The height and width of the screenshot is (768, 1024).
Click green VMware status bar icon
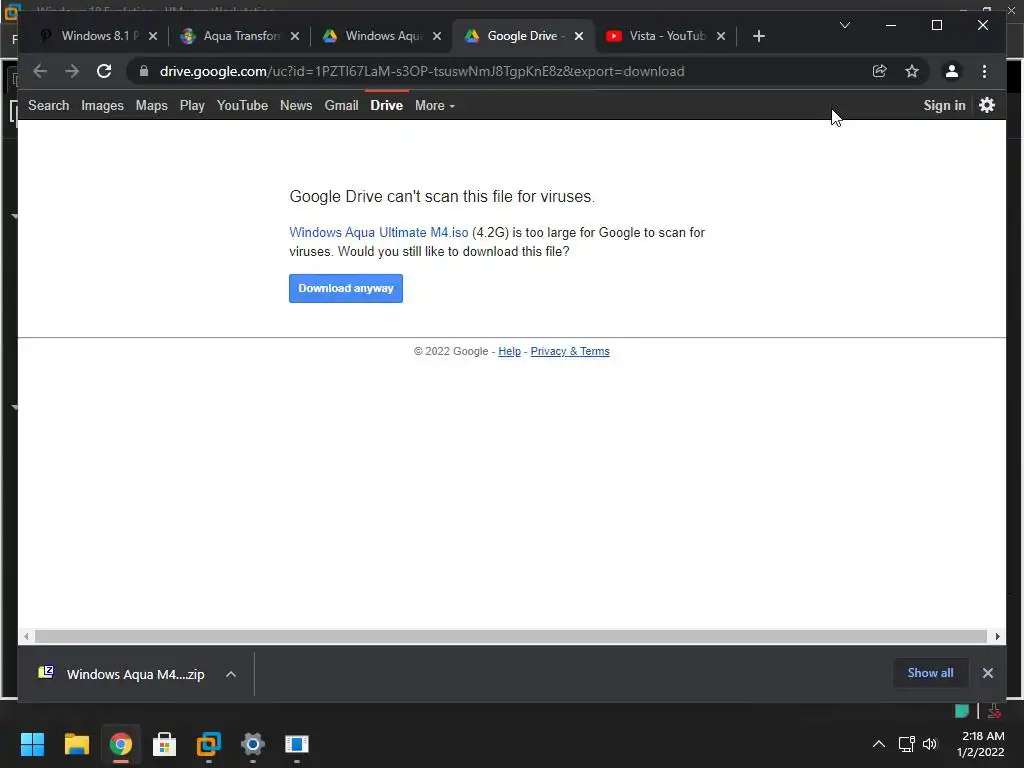961,711
